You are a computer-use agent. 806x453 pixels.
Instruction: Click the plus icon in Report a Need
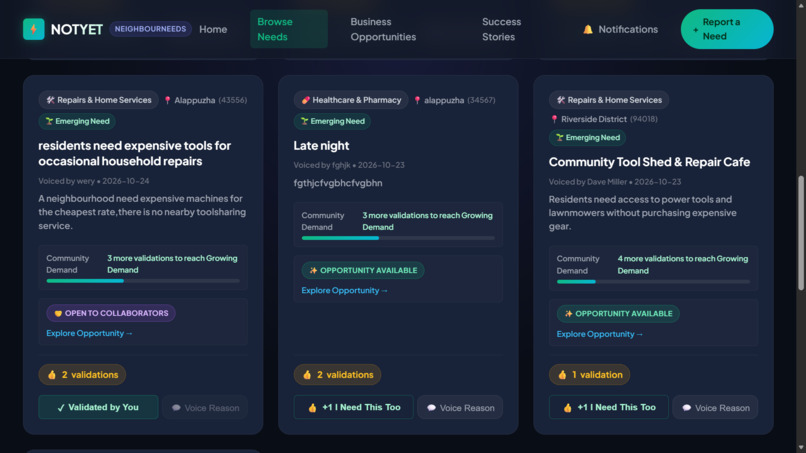[695, 30]
